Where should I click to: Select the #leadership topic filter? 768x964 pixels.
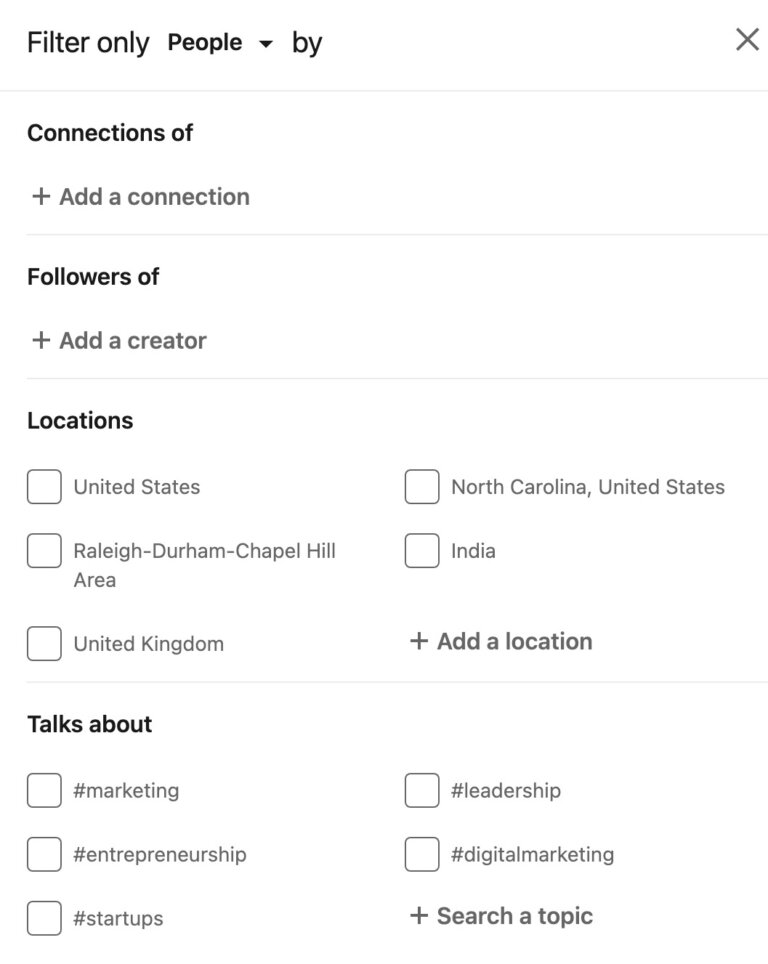421,790
